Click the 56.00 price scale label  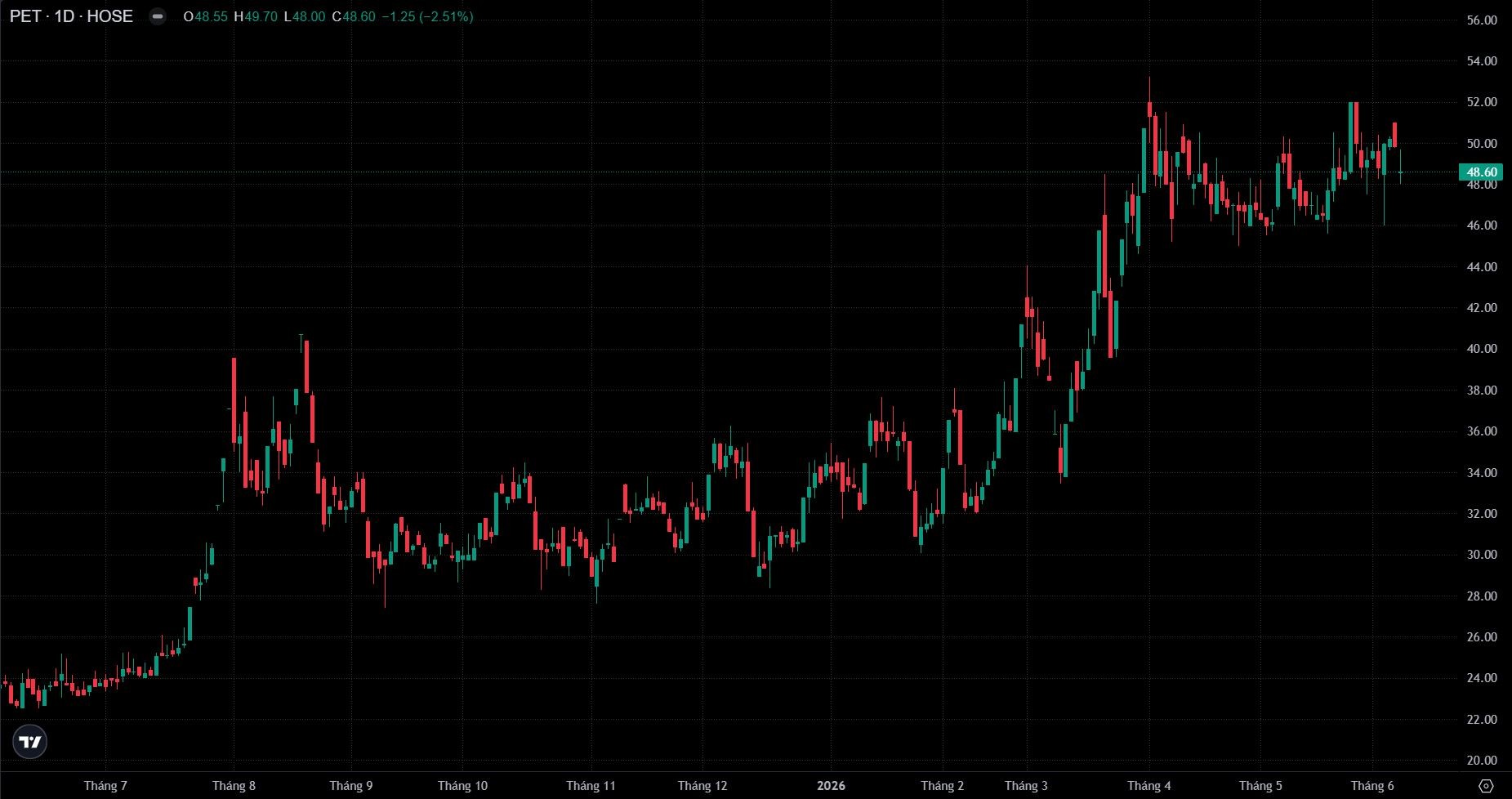1482,20
